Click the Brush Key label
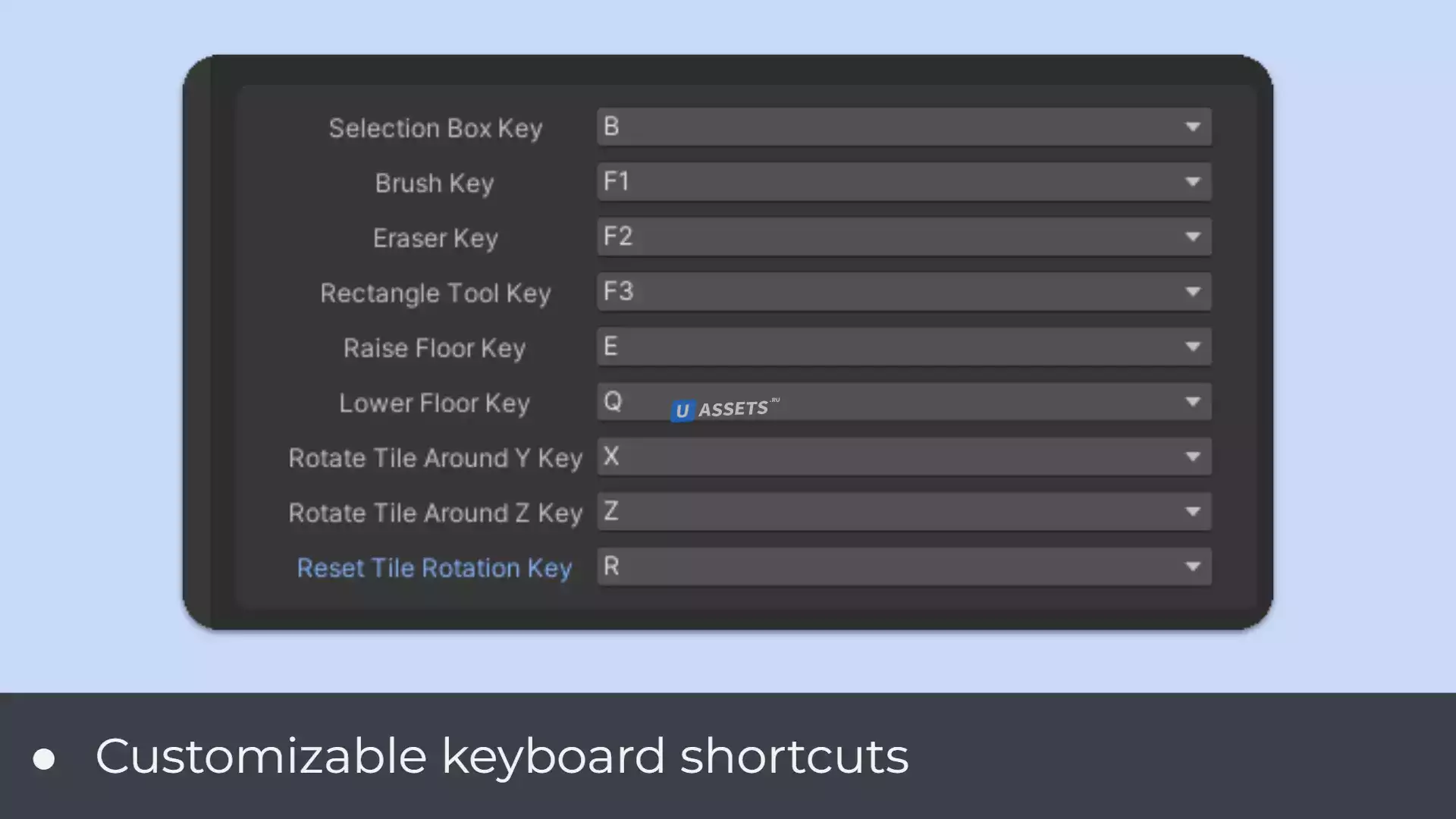The width and height of the screenshot is (1456, 819). pos(435,184)
